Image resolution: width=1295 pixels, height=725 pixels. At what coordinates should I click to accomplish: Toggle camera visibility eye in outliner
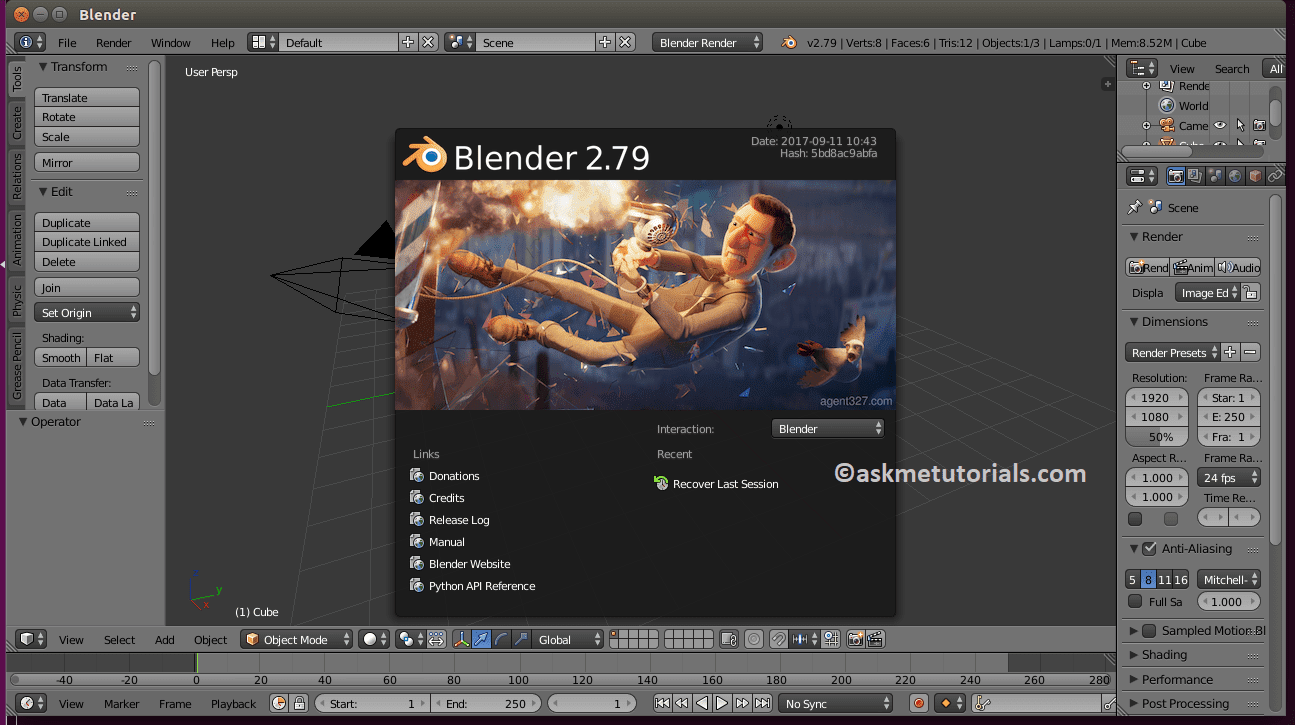click(x=1220, y=125)
